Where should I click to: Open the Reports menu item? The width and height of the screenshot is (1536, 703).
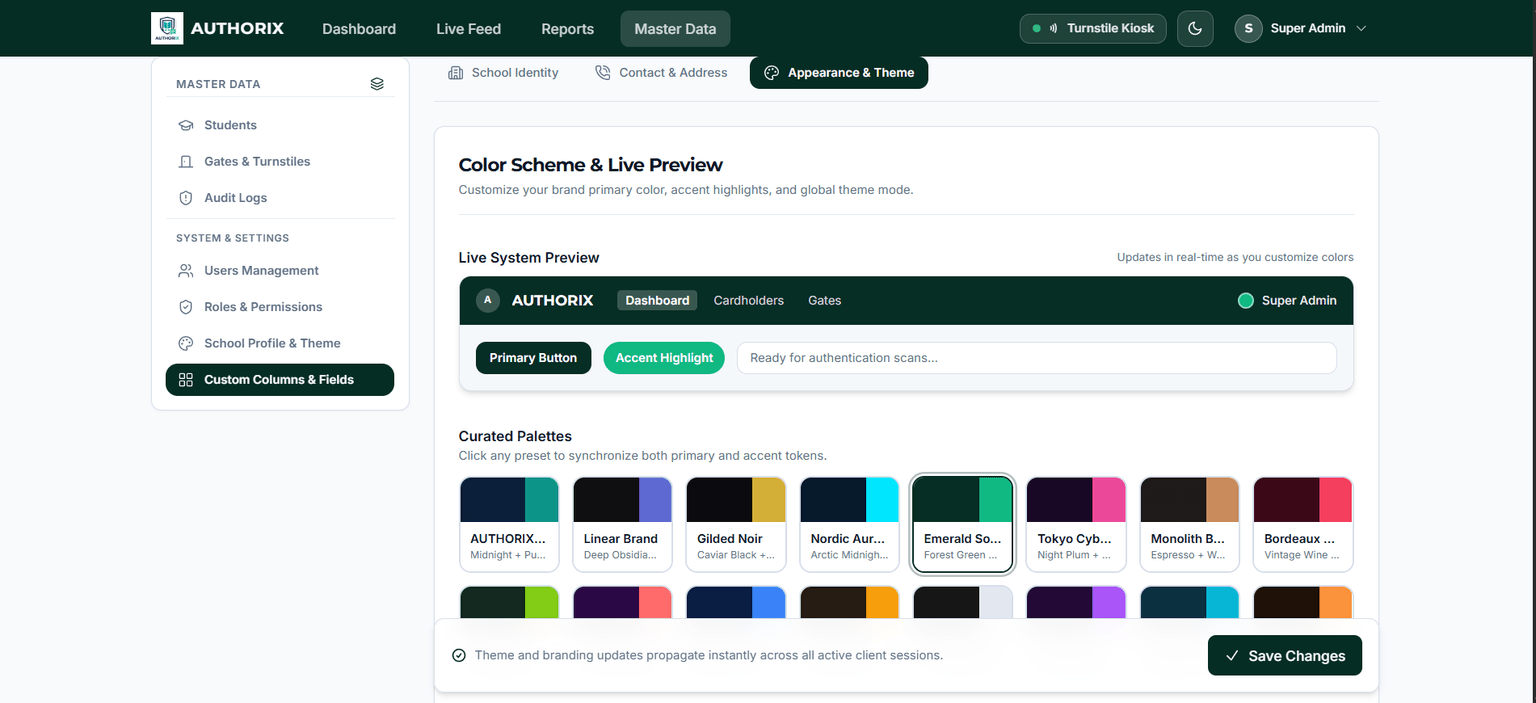coord(568,29)
